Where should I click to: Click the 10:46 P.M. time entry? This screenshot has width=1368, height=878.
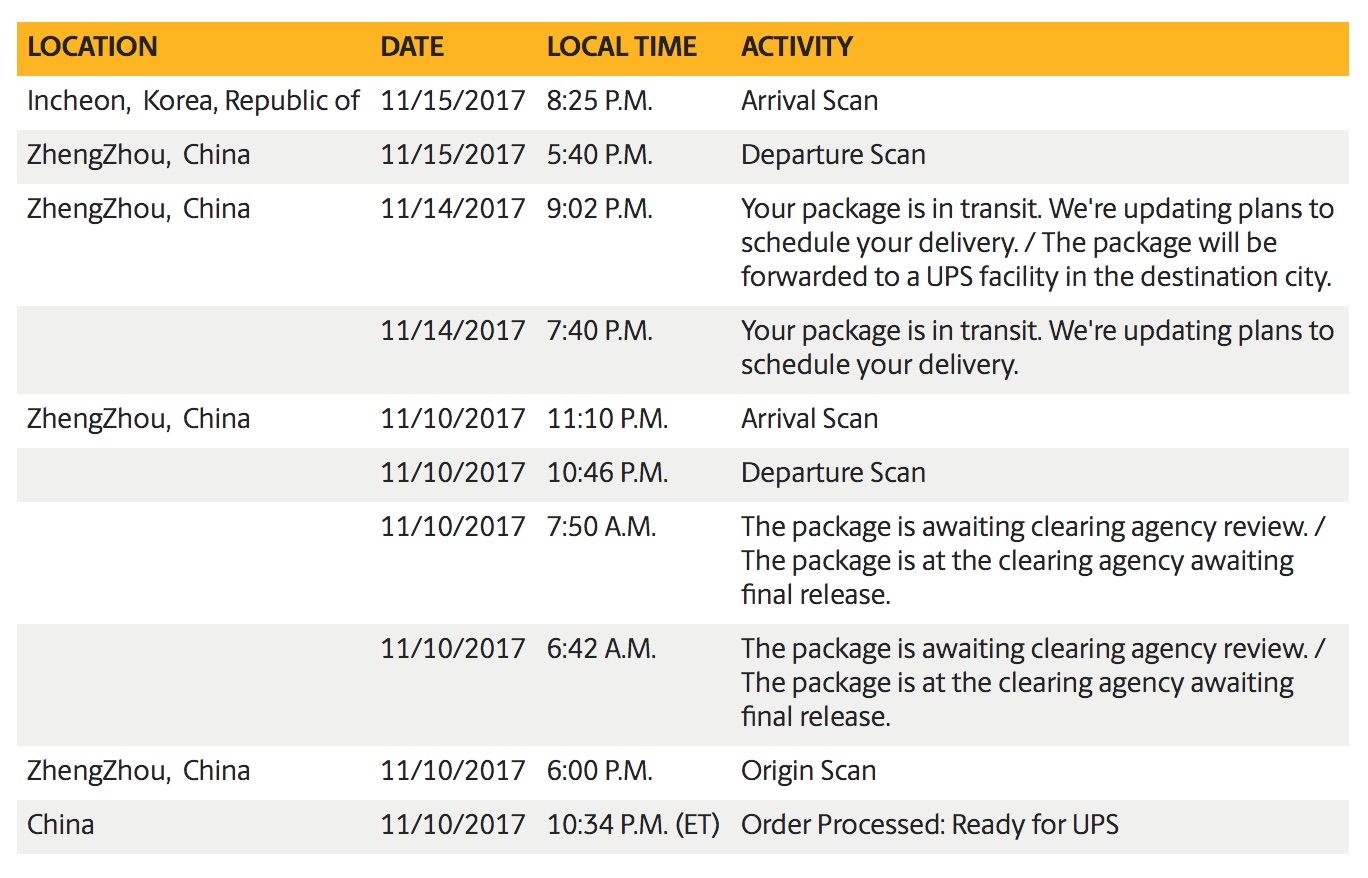point(607,473)
